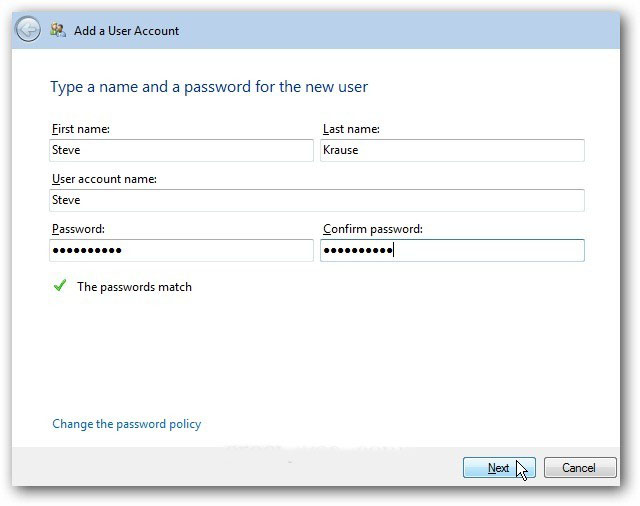Viewport: 640px width, 506px height.
Task: Click inside the Password field
Action: (x=181, y=250)
